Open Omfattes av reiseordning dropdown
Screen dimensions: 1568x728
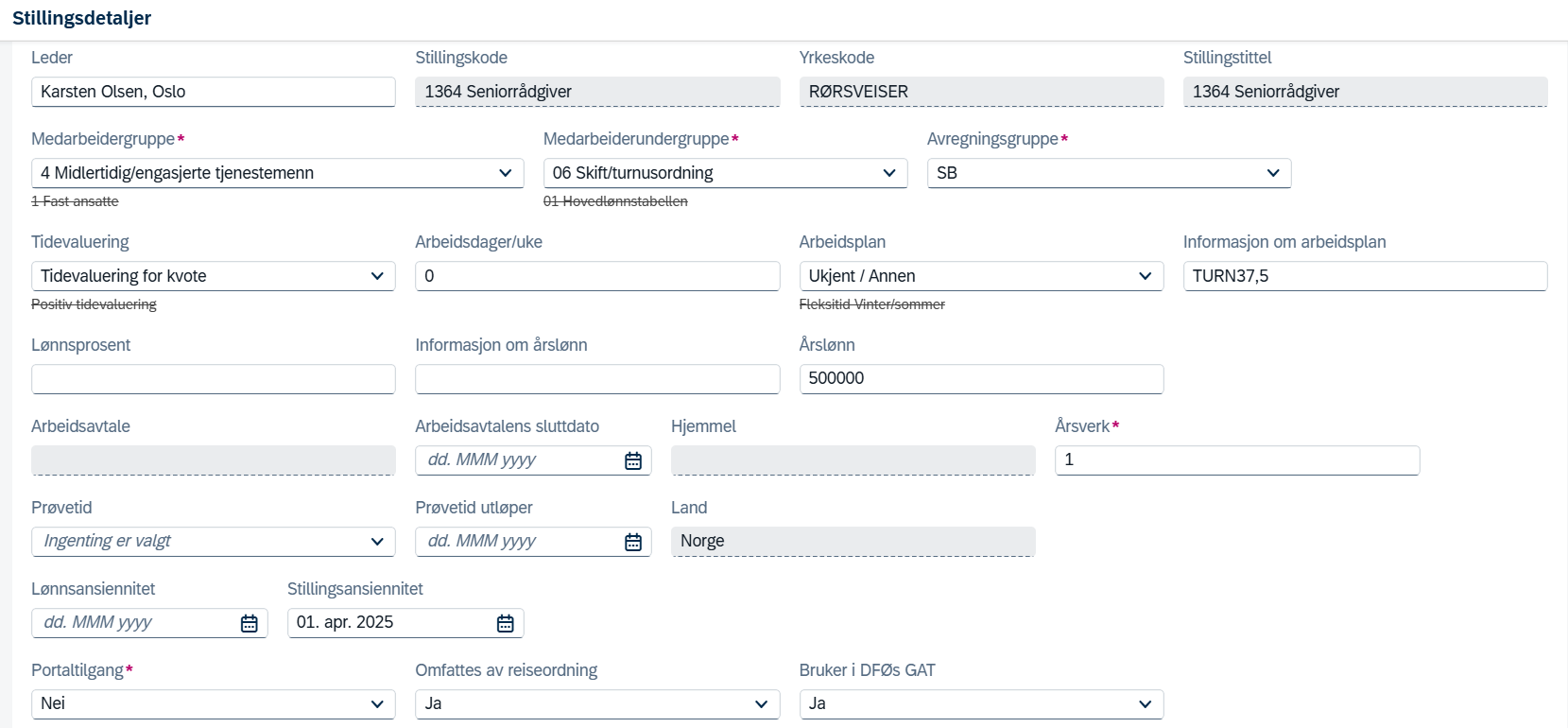pyautogui.click(x=762, y=704)
